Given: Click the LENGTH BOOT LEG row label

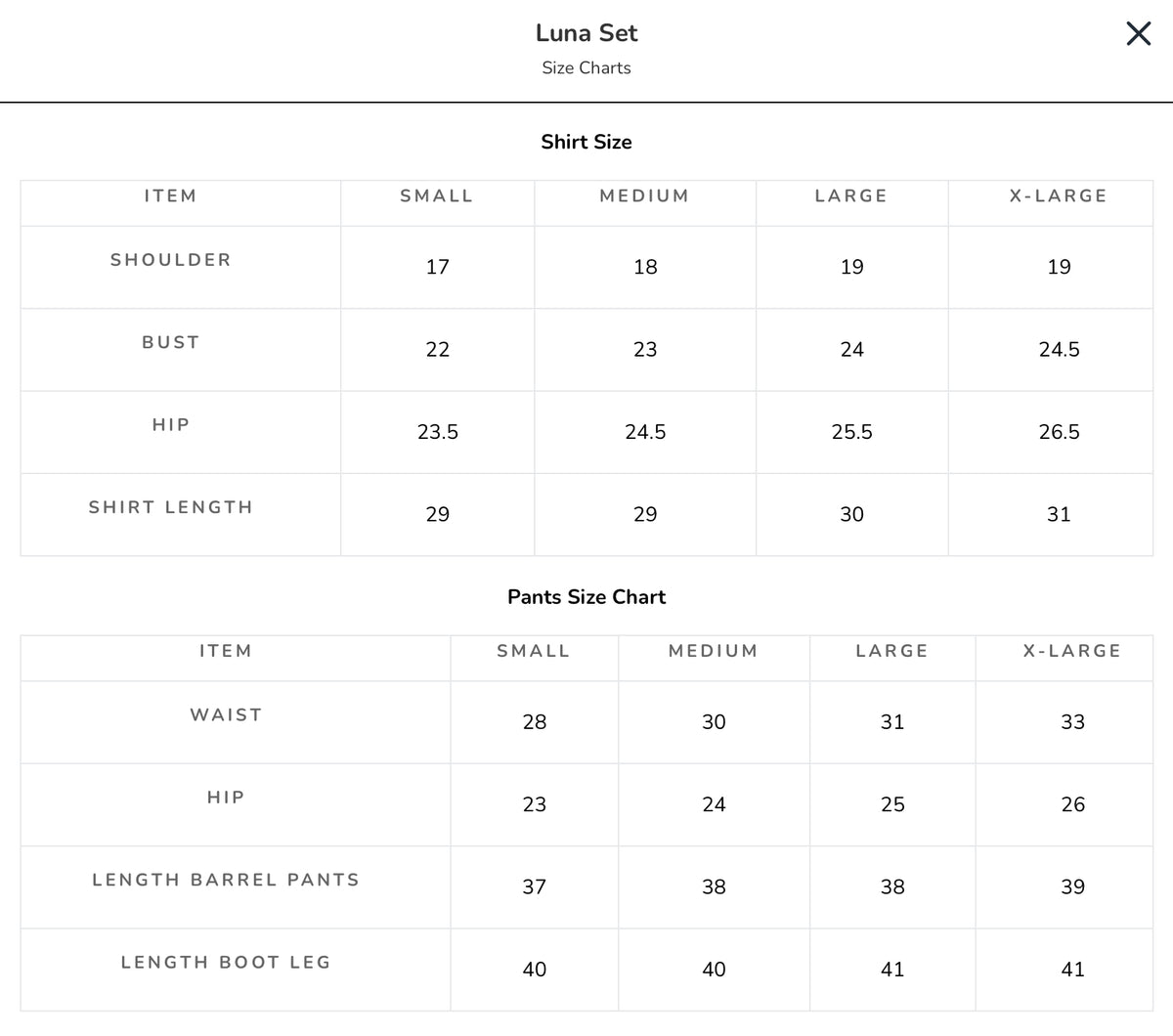Looking at the screenshot, I should [x=226, y=963].
